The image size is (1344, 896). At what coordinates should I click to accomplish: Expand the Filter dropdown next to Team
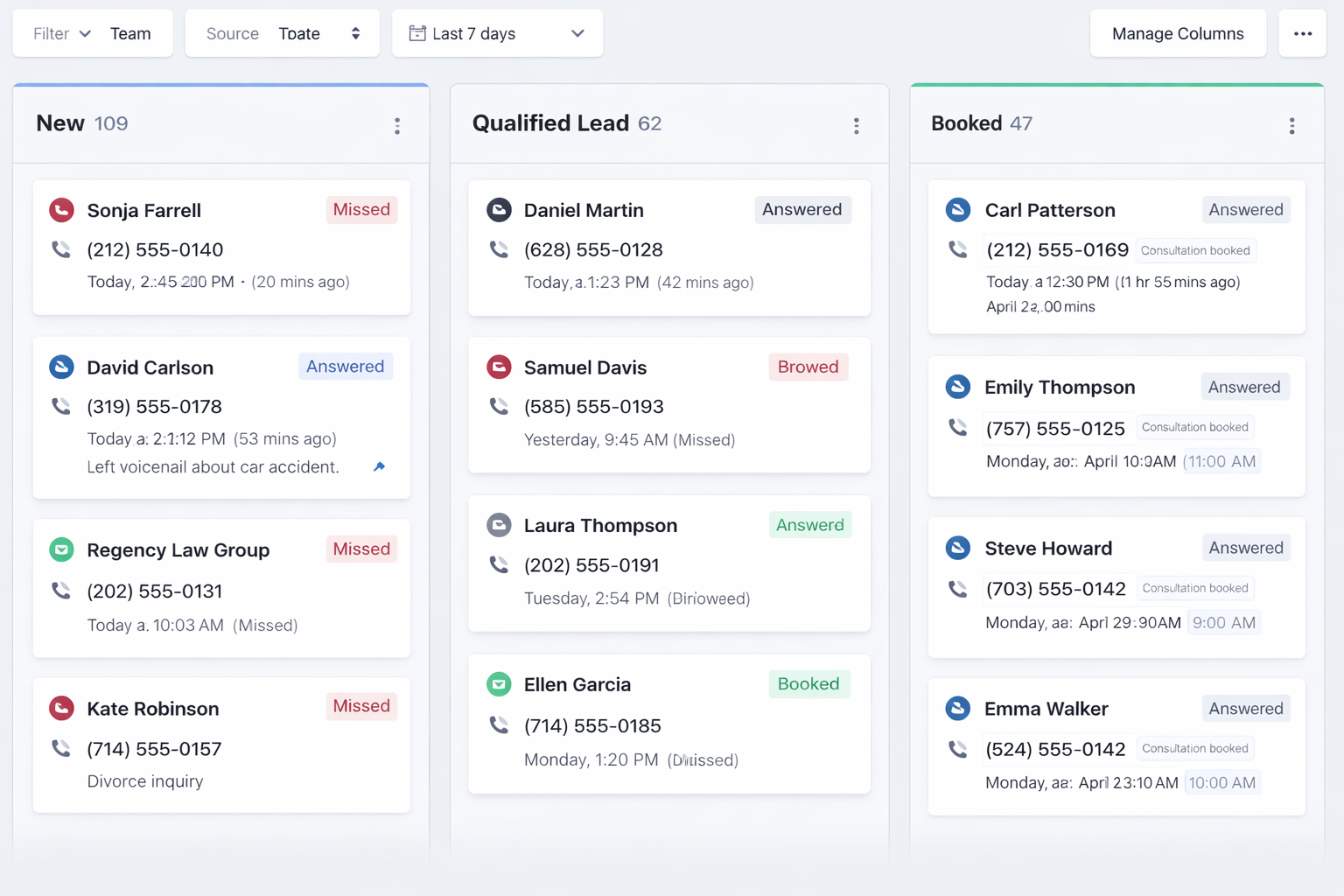click(x=61, y=33)
